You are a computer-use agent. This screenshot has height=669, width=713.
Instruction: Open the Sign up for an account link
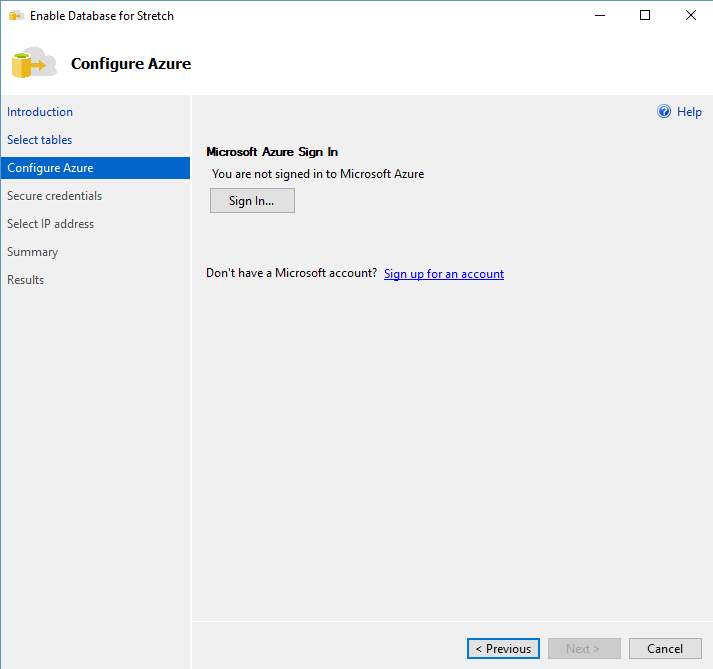pyautogui.click(x=444, y=274)
